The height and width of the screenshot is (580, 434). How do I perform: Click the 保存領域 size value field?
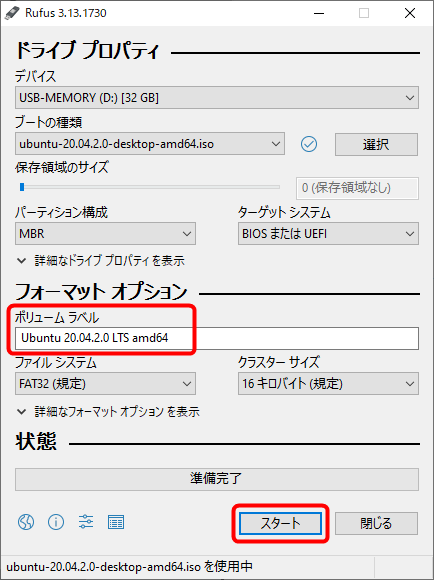click(357, 188)
